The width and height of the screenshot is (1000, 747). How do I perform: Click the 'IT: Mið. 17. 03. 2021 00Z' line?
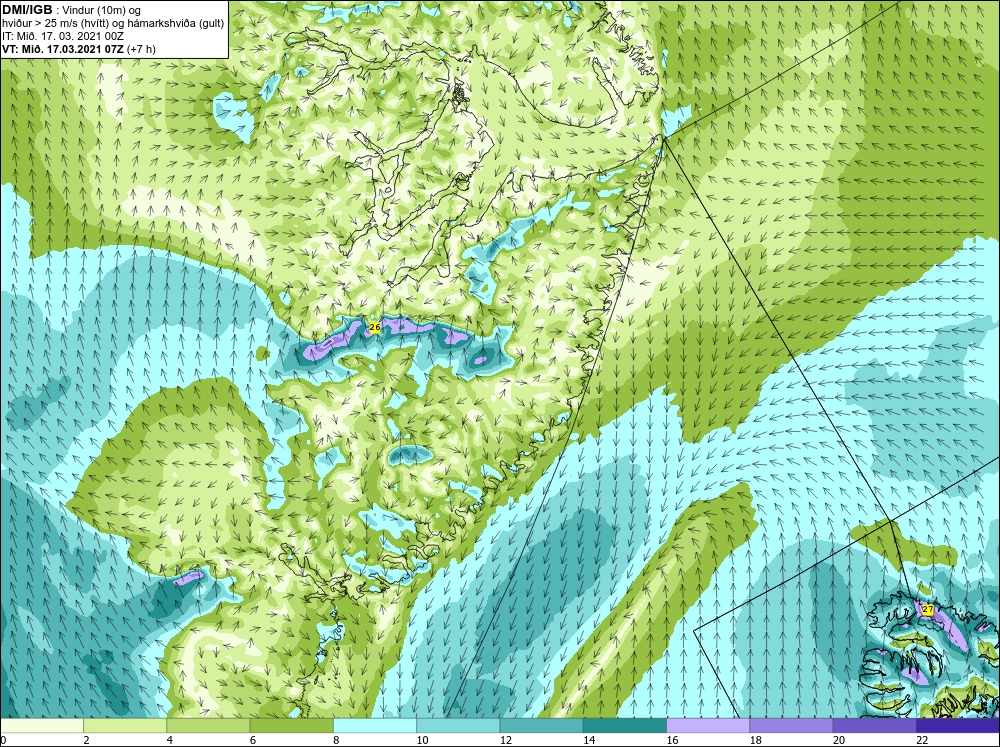coord(61,36)
